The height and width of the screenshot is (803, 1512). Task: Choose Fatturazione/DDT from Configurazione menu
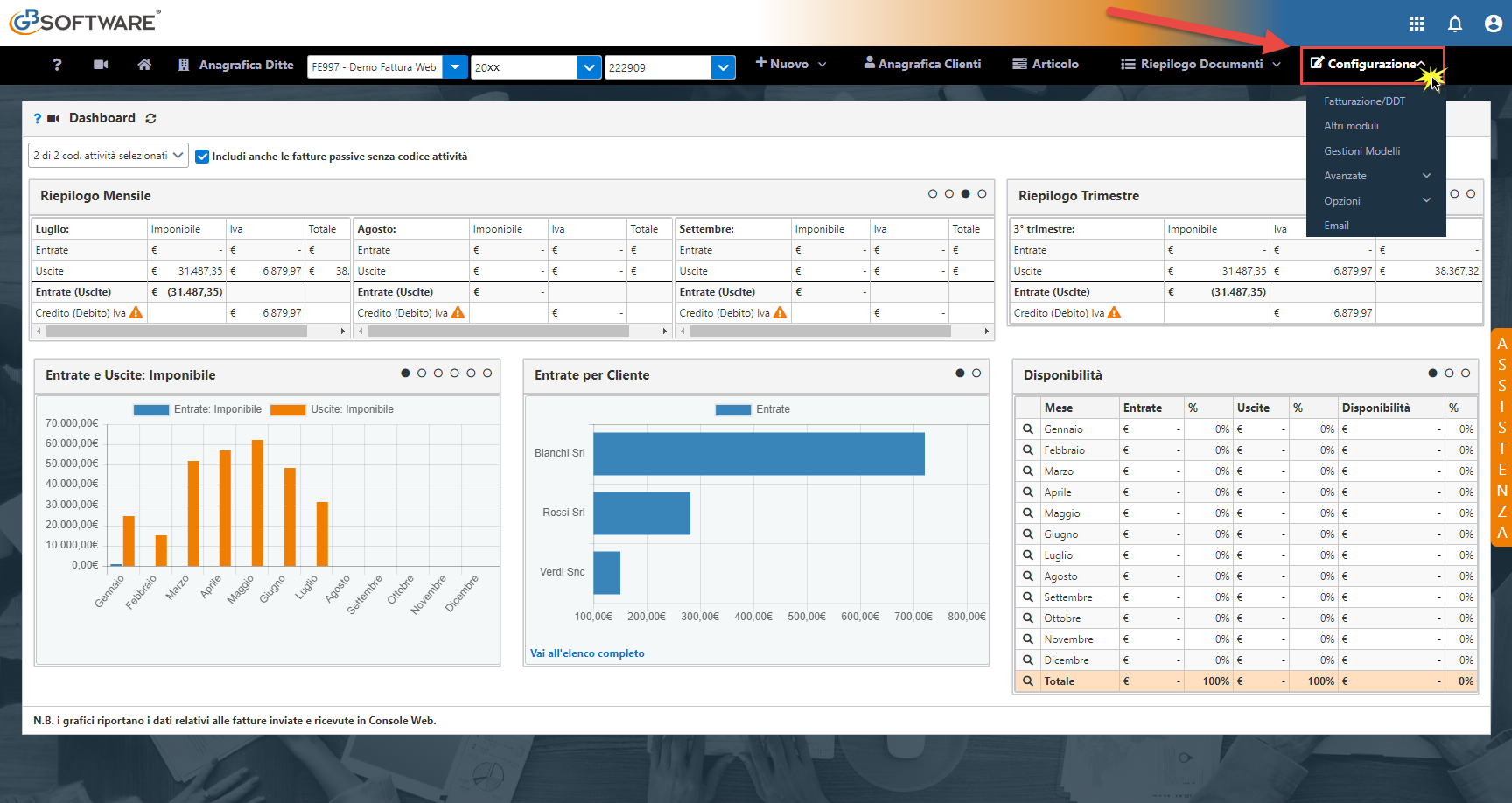(1364, 101)
